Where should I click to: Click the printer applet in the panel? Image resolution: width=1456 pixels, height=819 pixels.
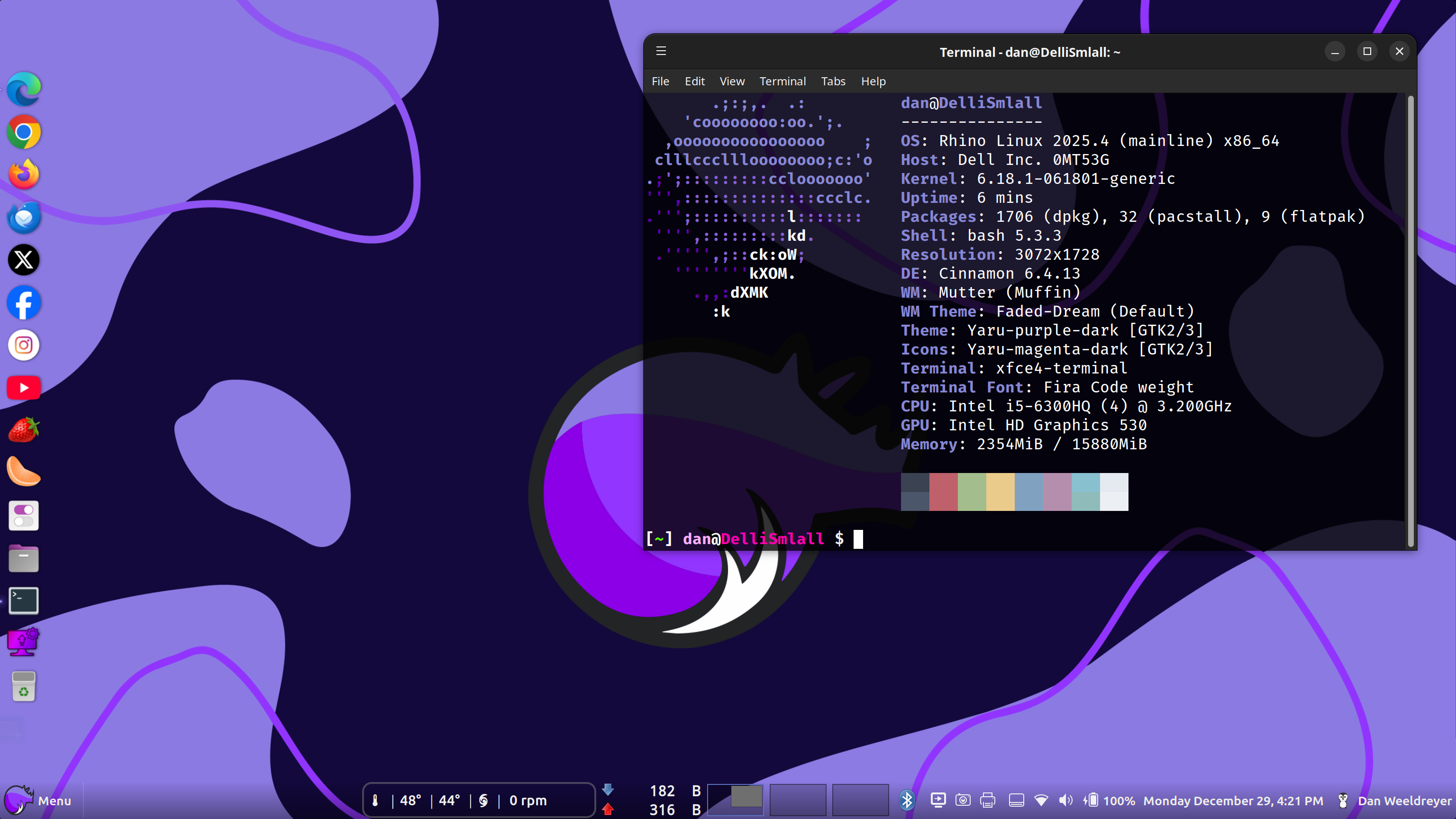point(987,801)
